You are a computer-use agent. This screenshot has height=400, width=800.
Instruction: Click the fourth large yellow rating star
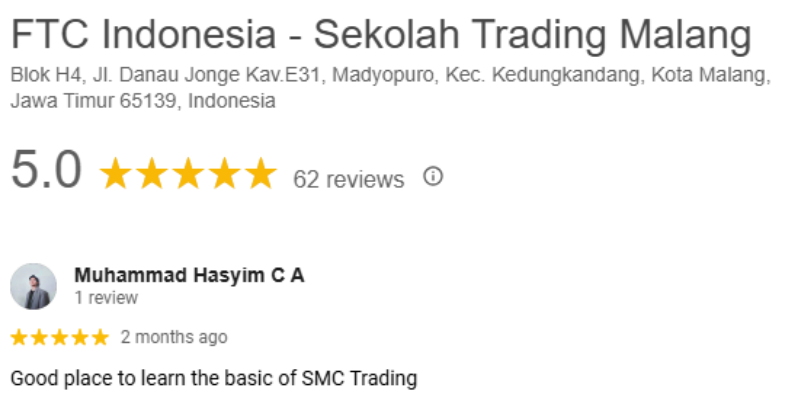tap(223, 174)
